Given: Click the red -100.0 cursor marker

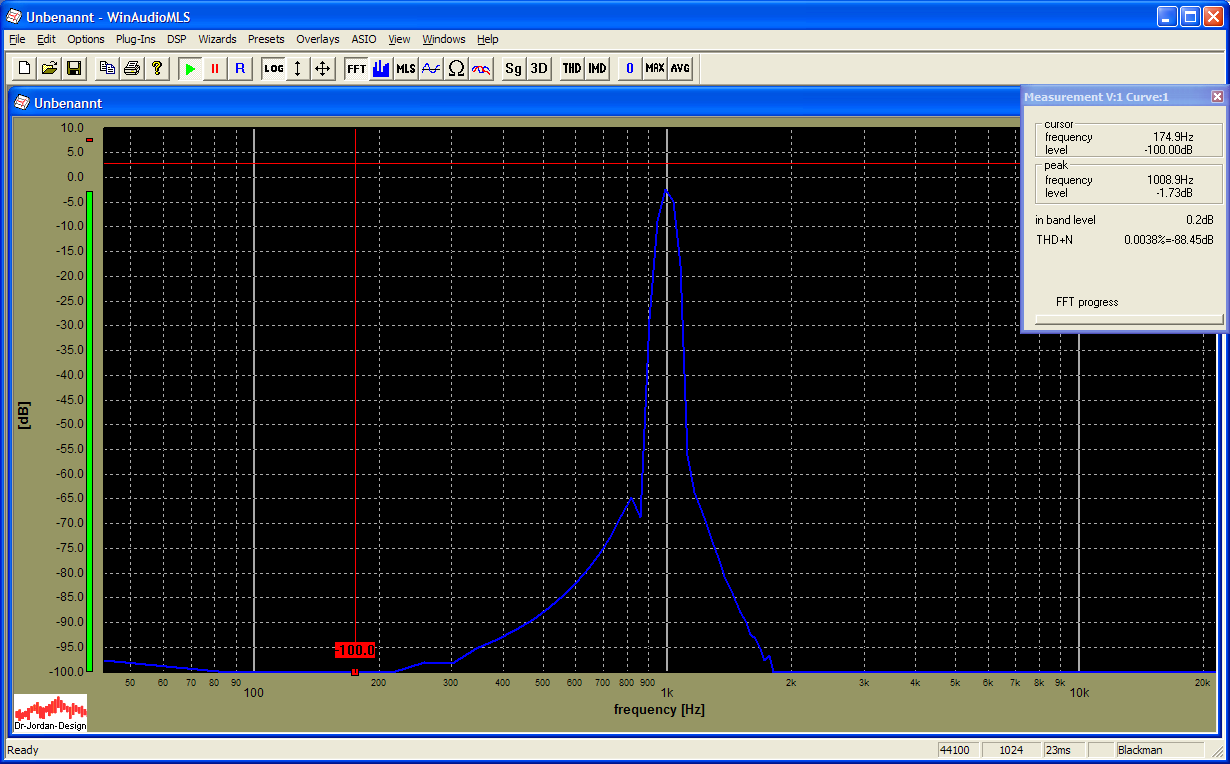Looking at the screenshot, I should point(355,651).
